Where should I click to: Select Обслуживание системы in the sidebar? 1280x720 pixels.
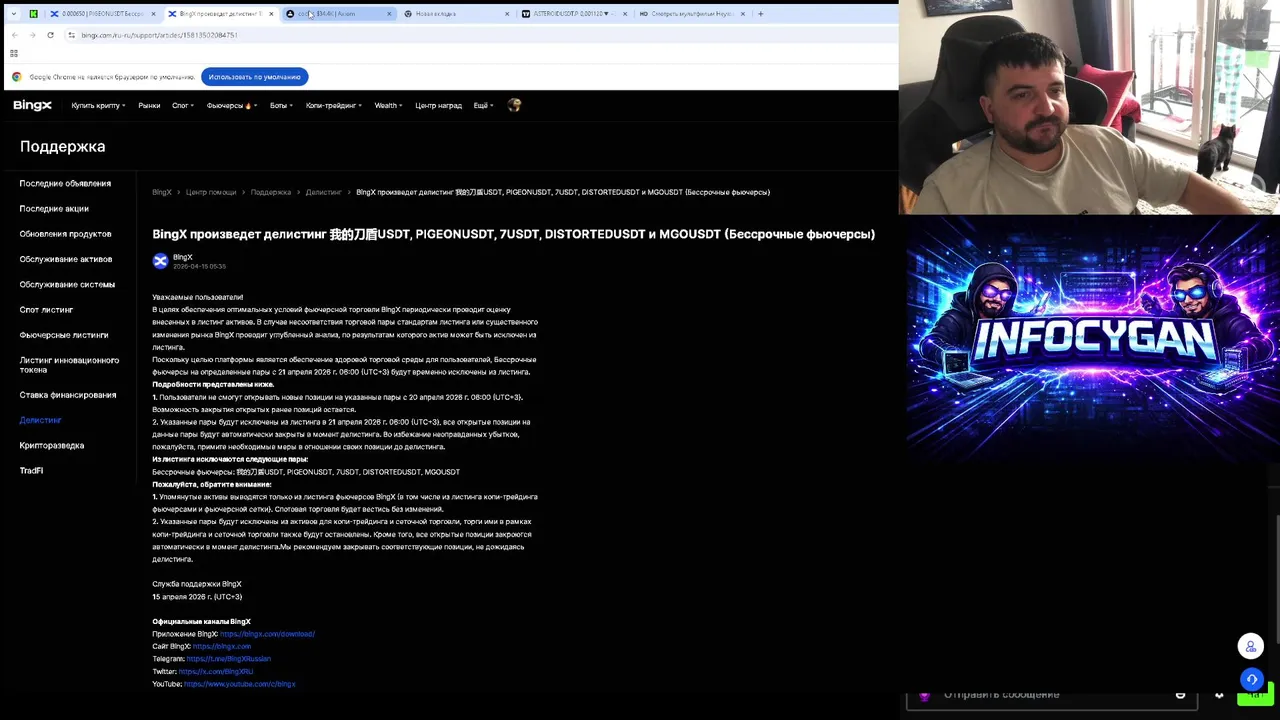67,284
